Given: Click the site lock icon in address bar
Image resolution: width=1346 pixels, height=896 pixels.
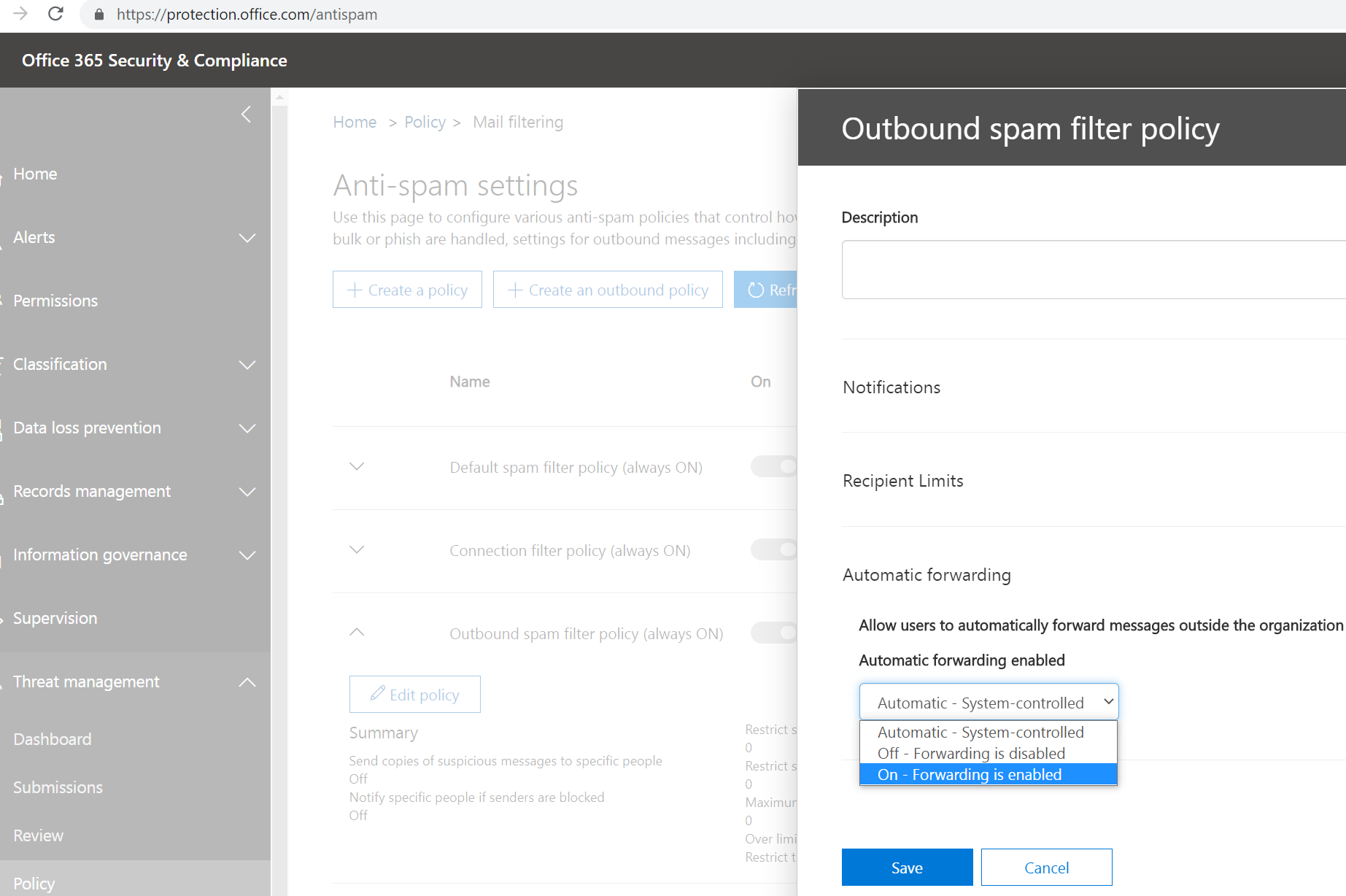Looking at the screenshot, I should point(99,15).
